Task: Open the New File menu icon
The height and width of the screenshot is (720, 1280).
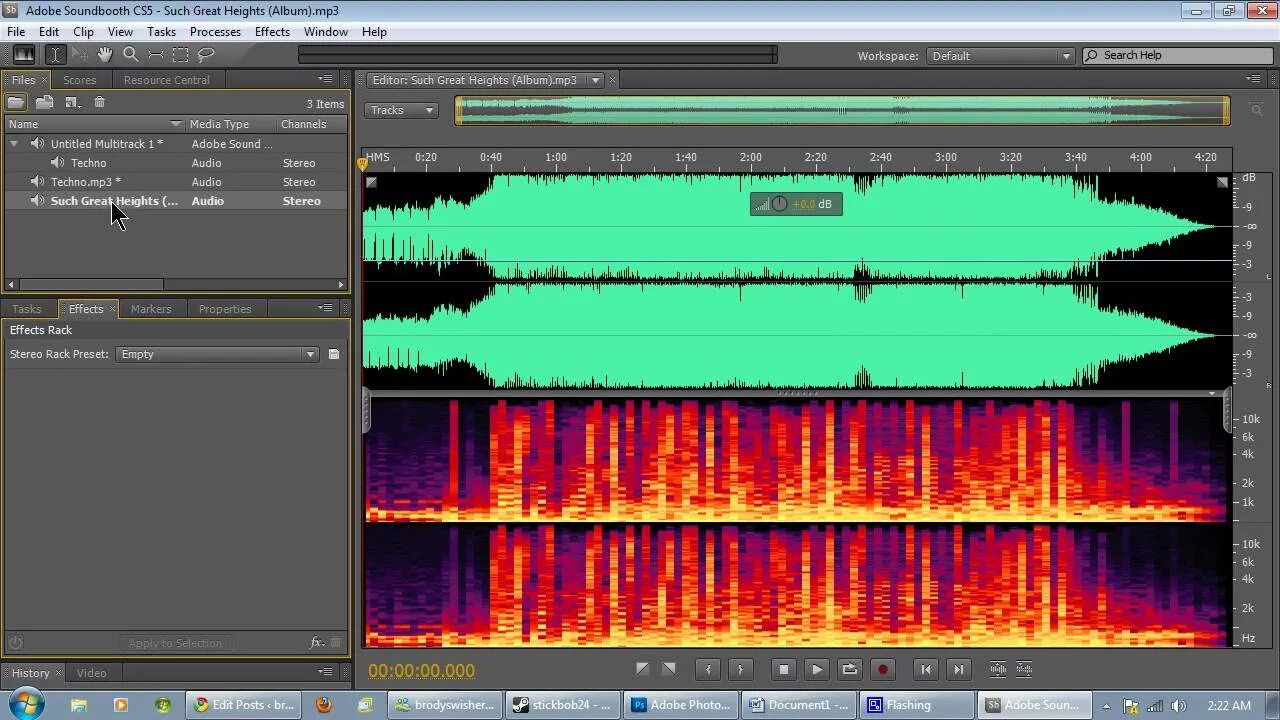Action: (72, 102)
